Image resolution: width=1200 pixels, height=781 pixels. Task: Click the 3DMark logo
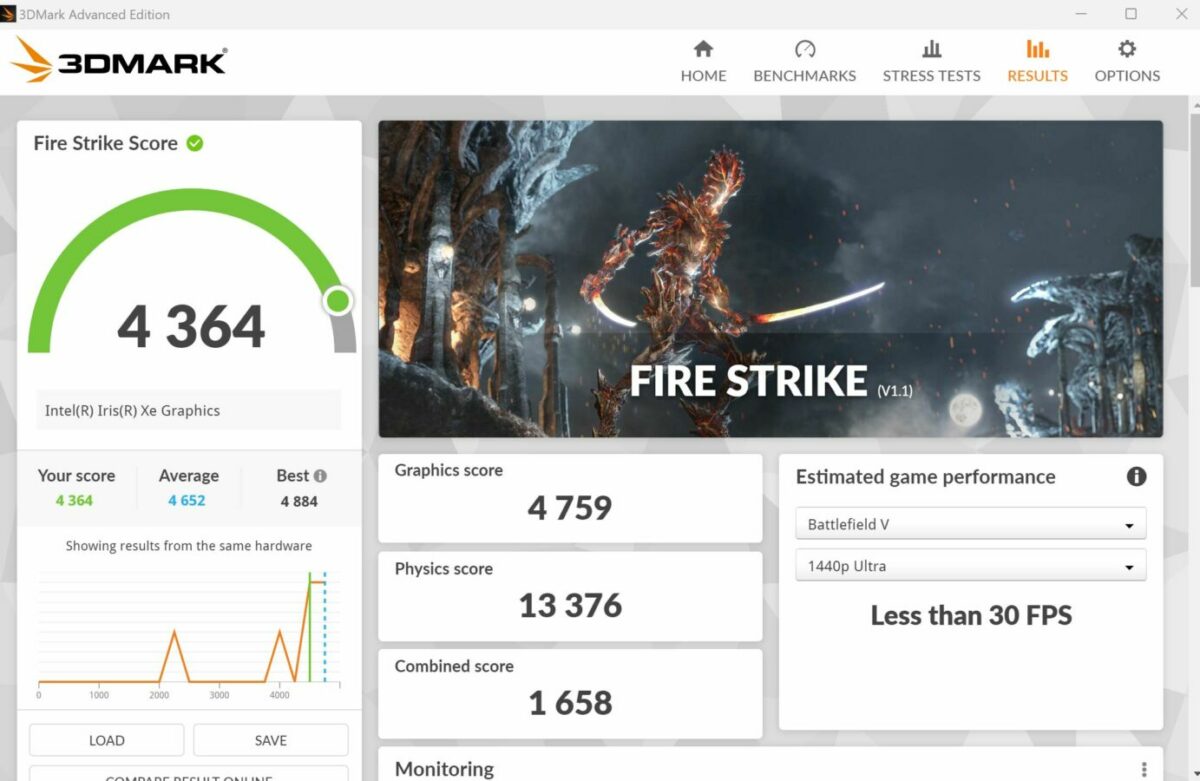pyautogui.click(x=118, y=61)
